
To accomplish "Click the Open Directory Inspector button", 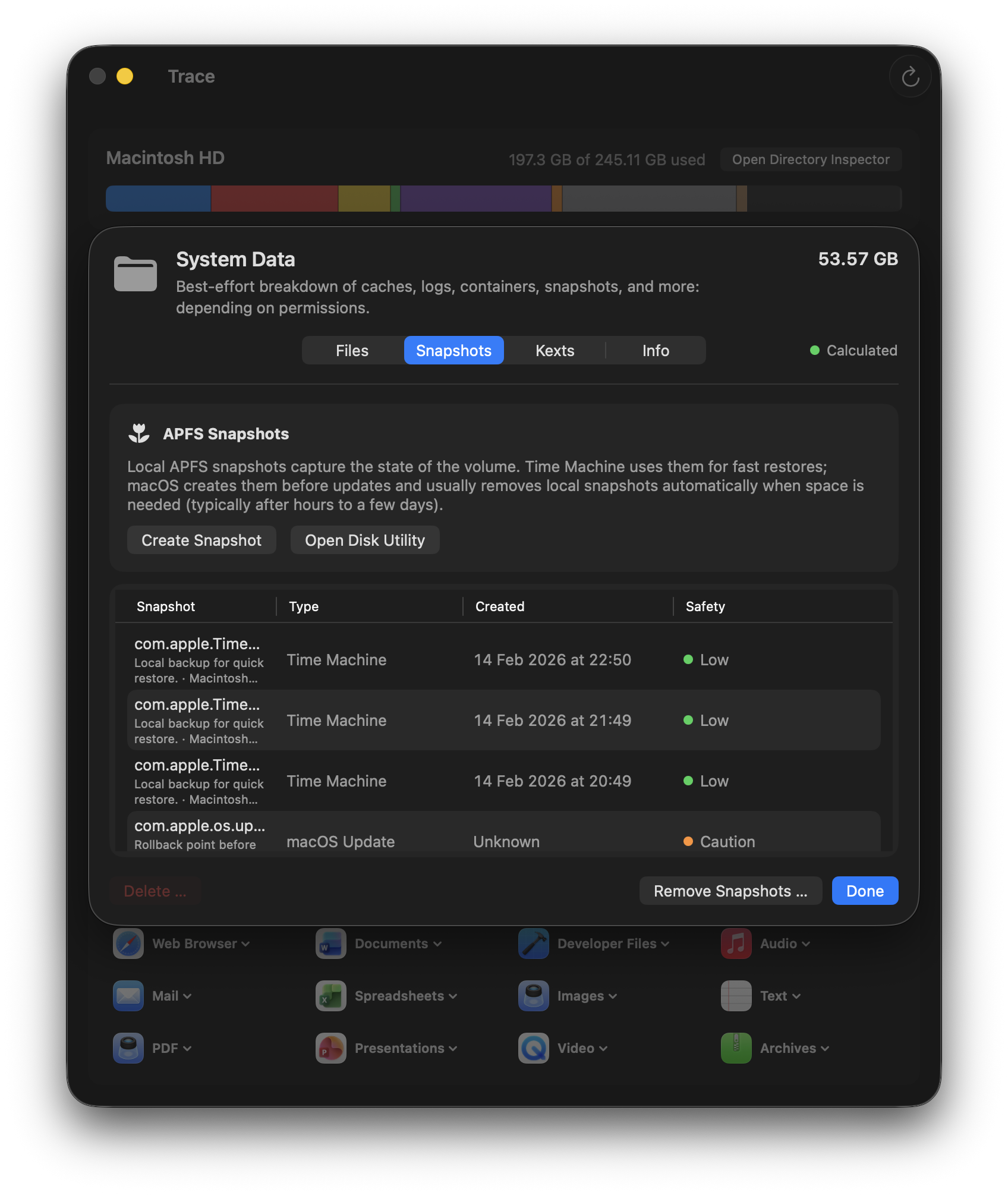I will click(811, 159).
